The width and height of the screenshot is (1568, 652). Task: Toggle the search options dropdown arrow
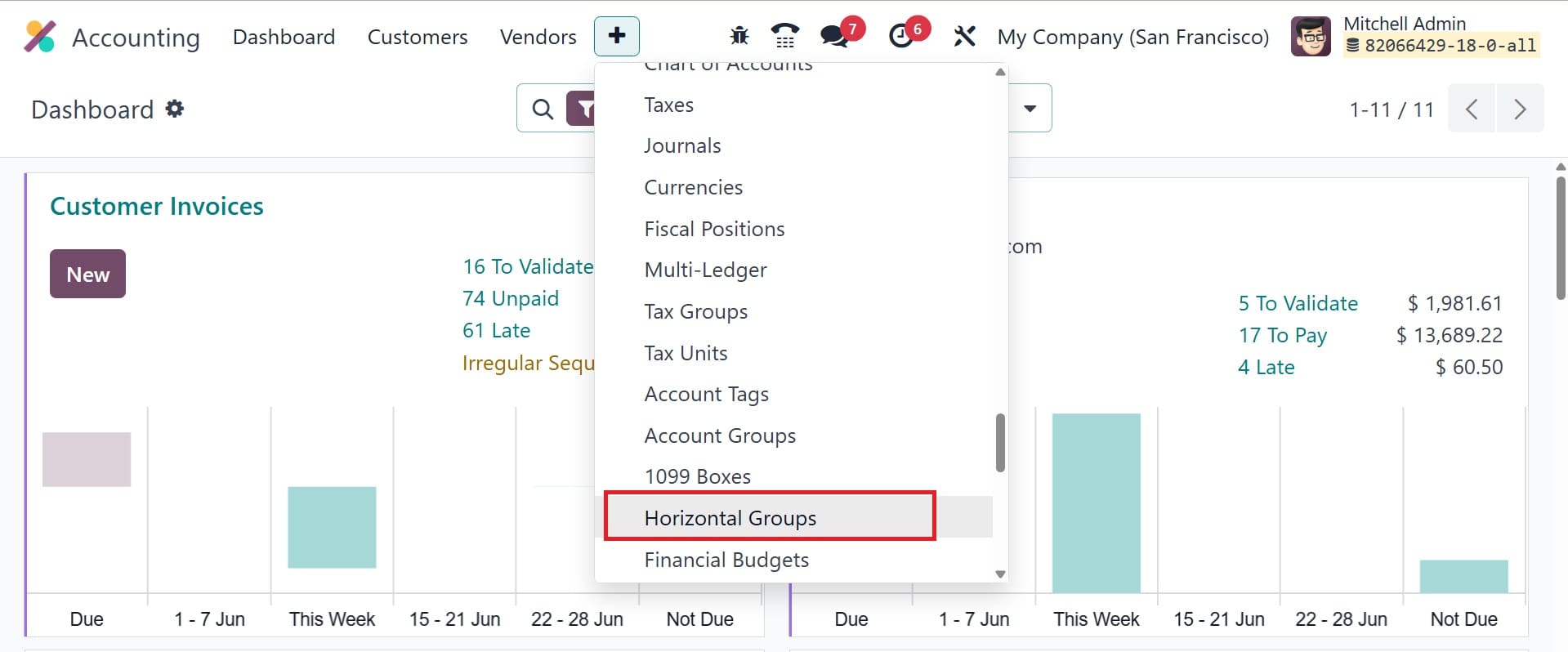point(1030,109)
